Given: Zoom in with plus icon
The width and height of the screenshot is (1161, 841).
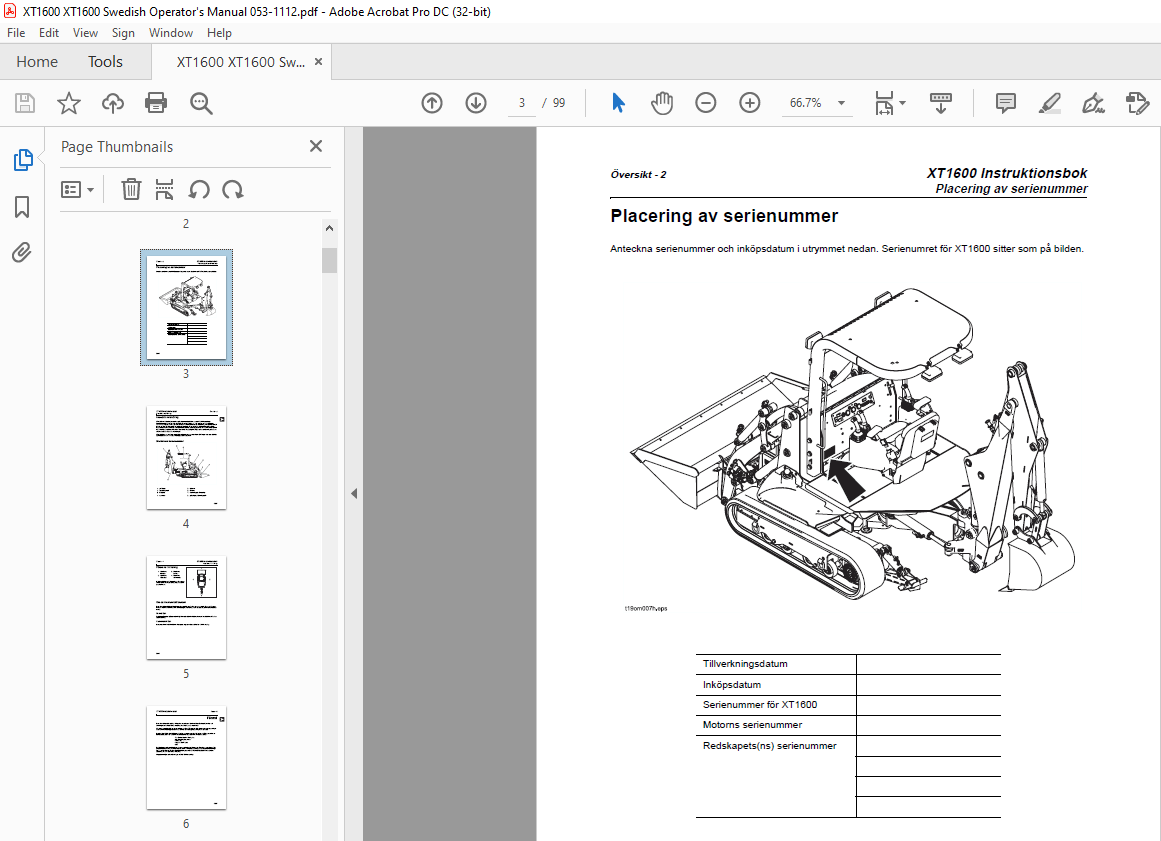Looking at the screenshot, I should pyautogui.click(x=750, y=103).
